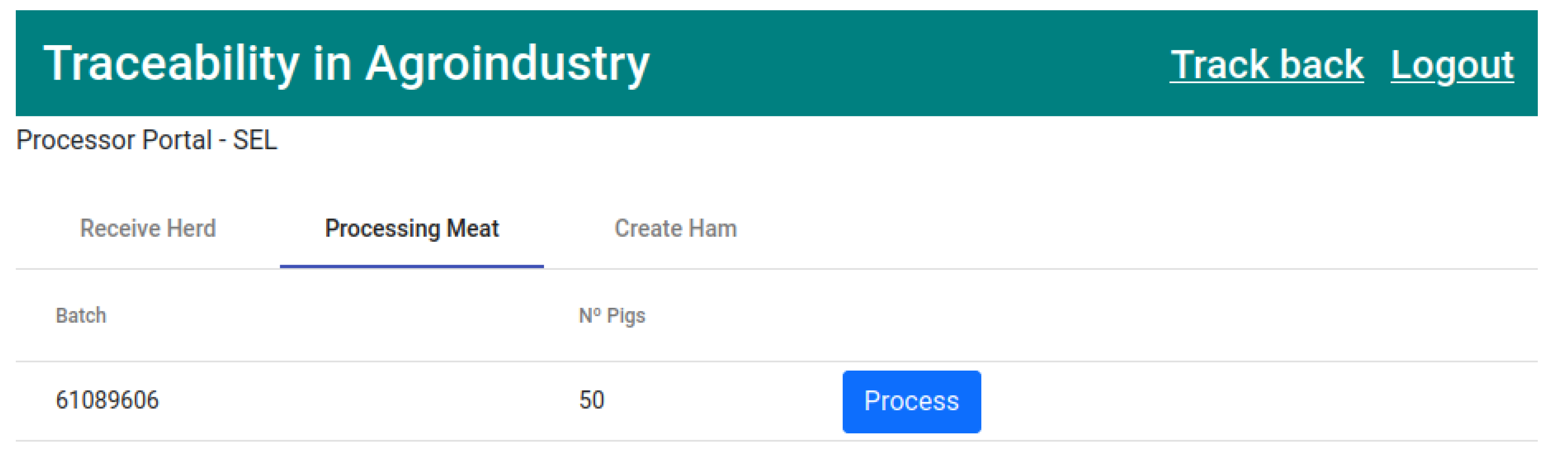Click empty header cell above Process button
Image resolution: width=1568 pixels, height=458 pixels.
click(911, 315)
